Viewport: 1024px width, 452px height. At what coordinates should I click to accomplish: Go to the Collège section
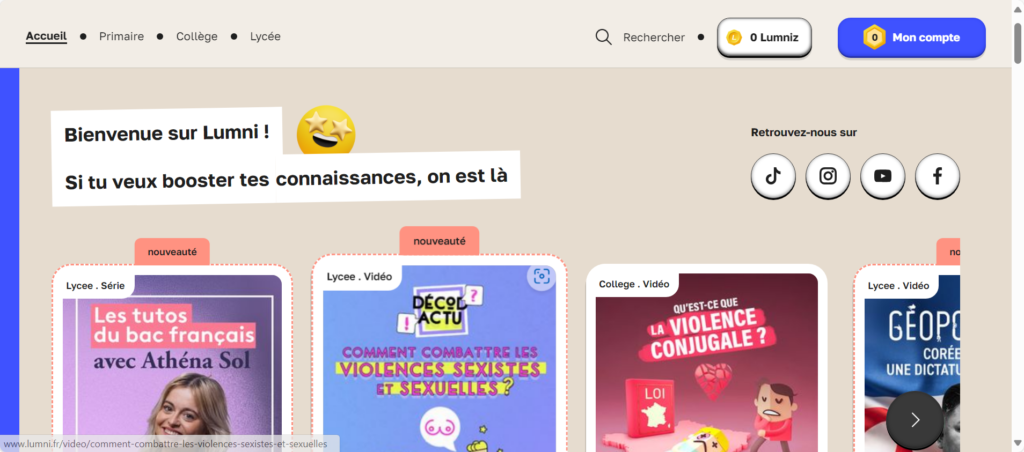pos(197,37)
